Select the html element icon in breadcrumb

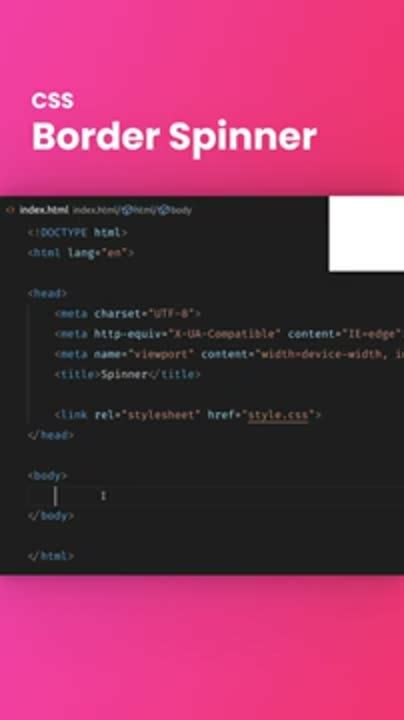click(127, 210)
